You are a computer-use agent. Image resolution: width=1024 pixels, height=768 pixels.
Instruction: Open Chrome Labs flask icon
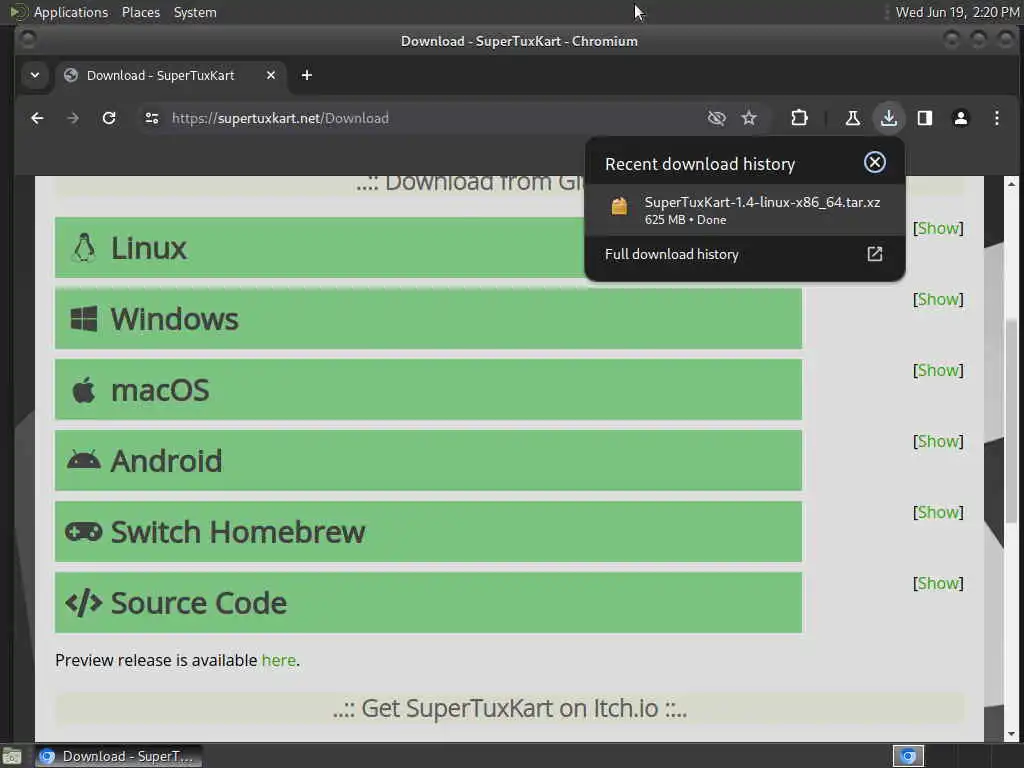click(852, 118)
